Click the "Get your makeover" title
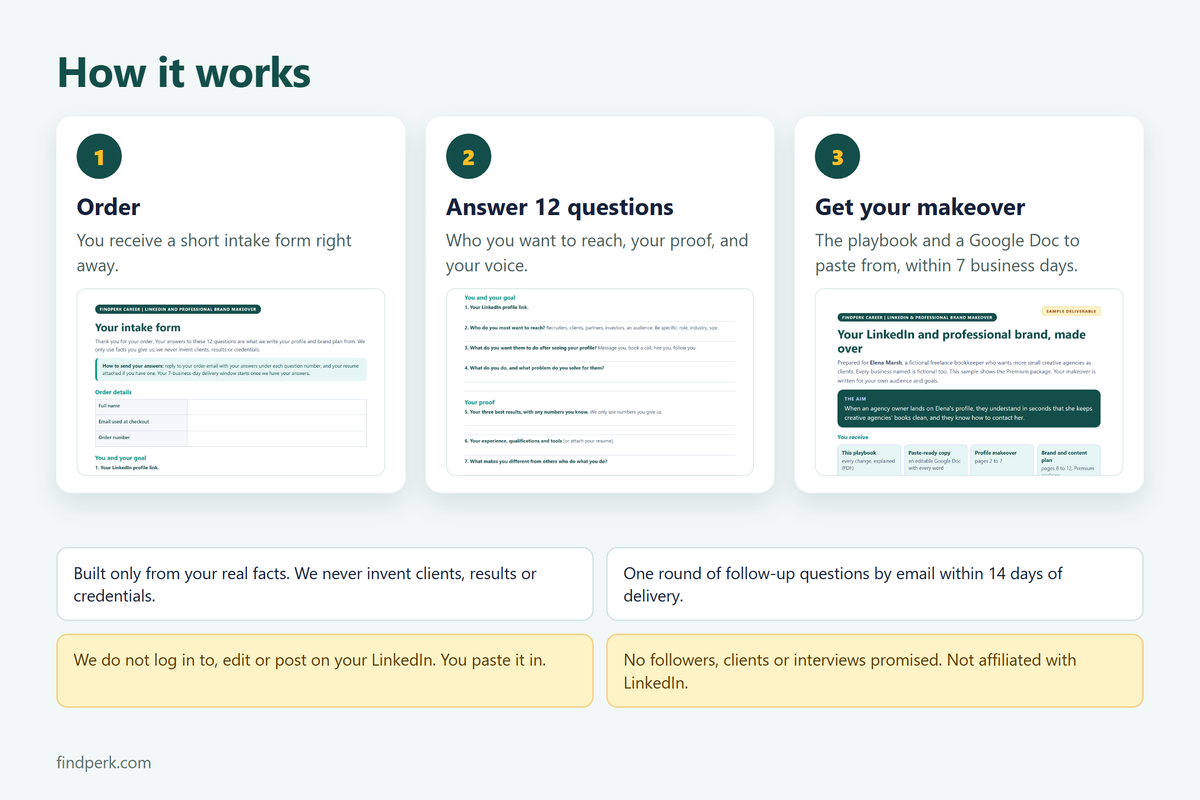Screen dimensions: 1200x800 pos(920,207)
